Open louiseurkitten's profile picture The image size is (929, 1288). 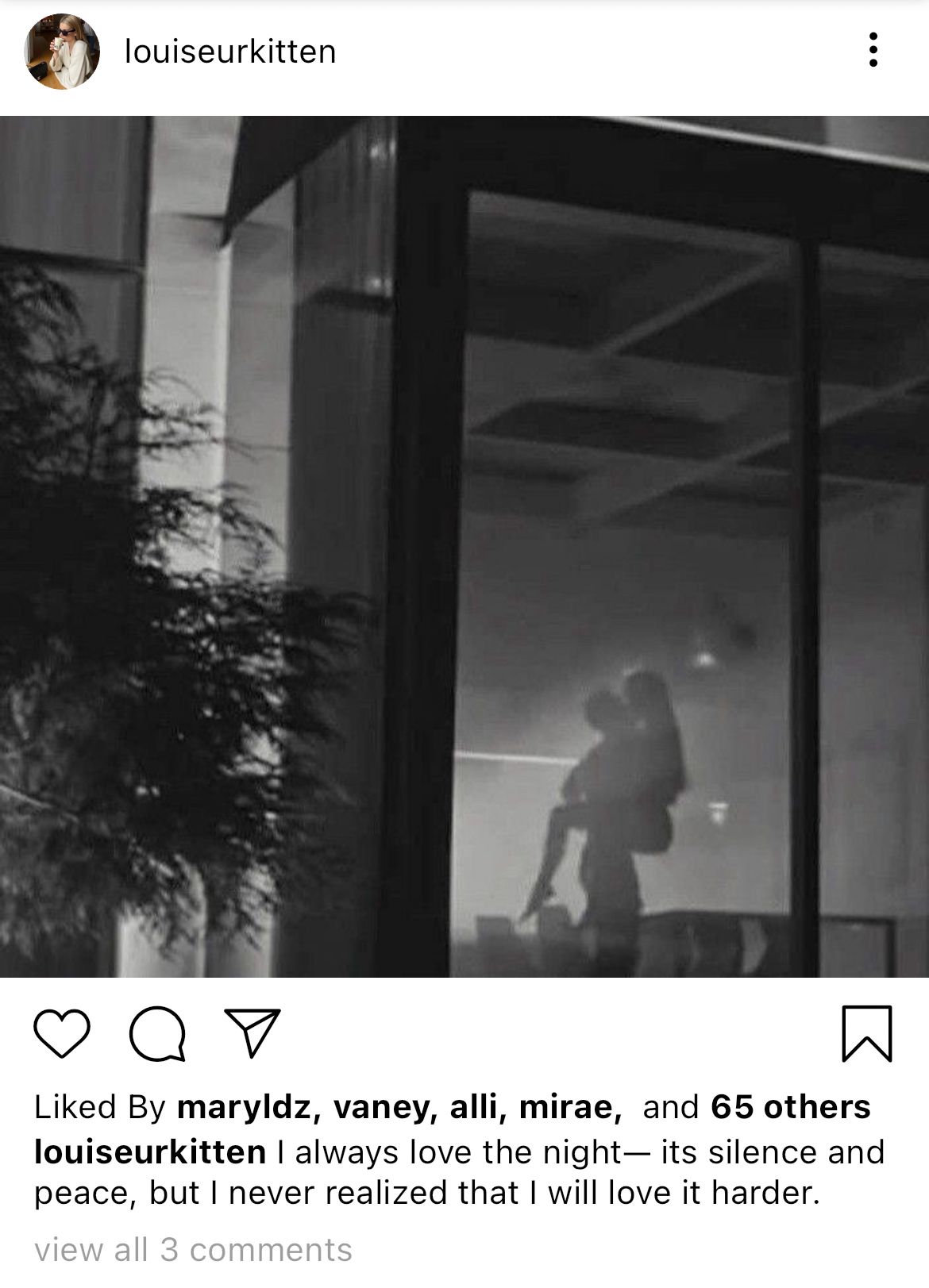(62, 52)
